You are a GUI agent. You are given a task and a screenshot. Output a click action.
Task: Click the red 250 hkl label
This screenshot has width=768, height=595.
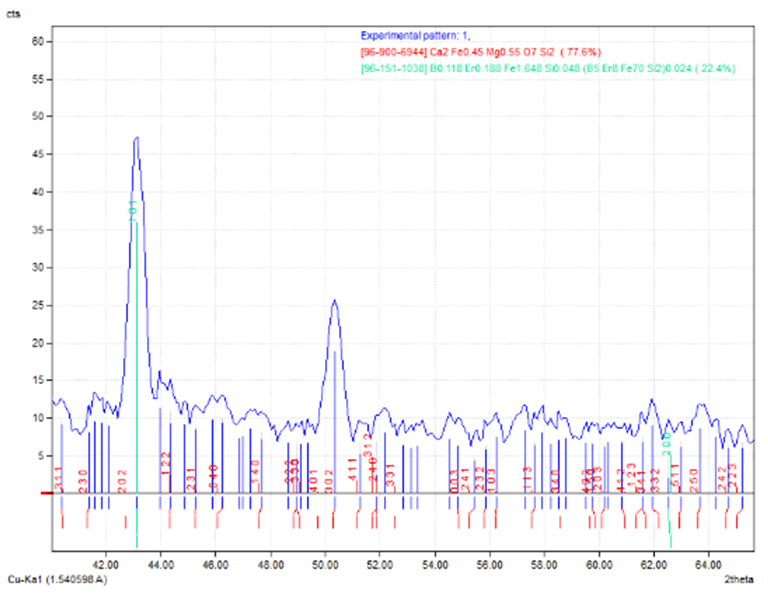pyautogui.click(x=695, y=477)
